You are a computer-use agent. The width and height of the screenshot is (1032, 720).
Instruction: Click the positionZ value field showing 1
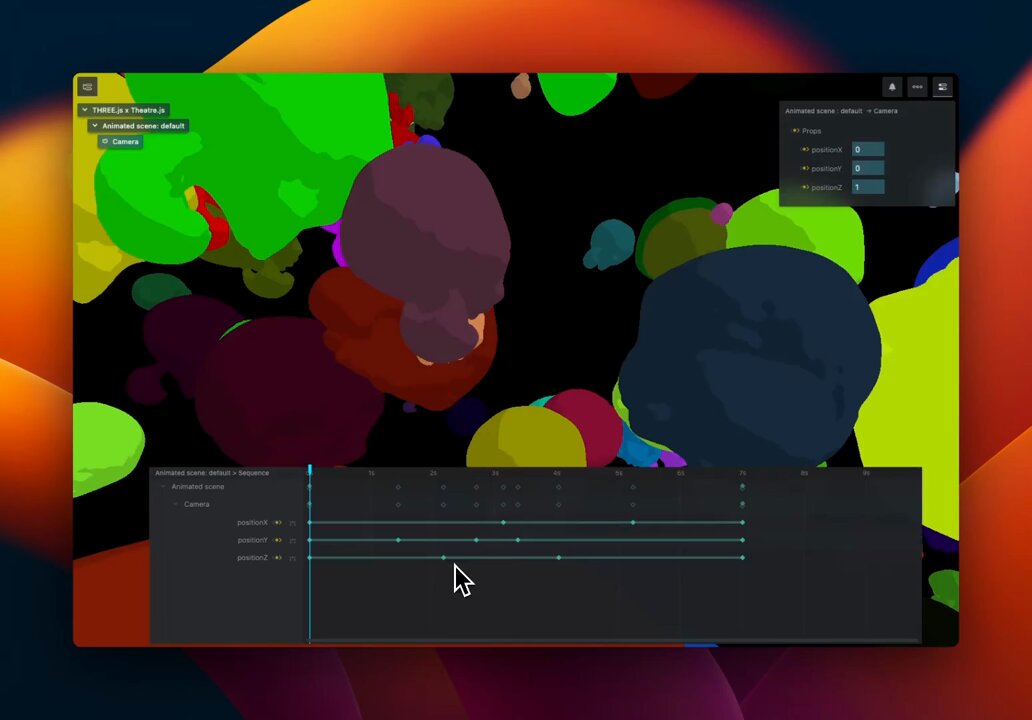pos(867,187)
